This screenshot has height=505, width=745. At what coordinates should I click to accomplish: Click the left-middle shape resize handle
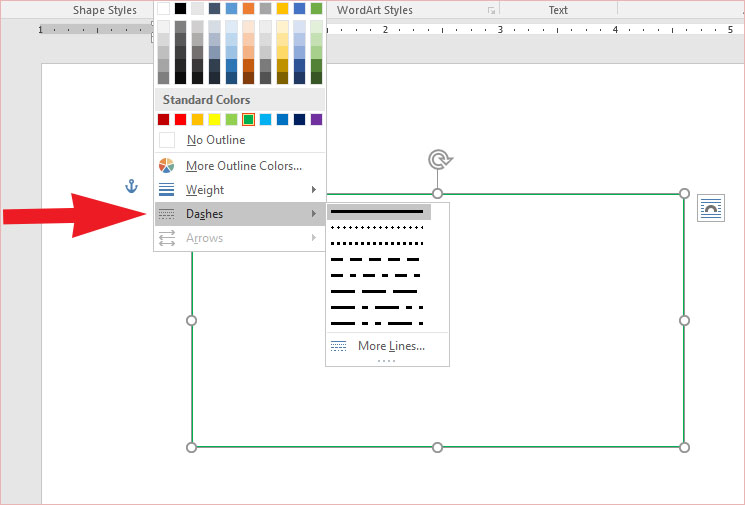coord(191,321)
